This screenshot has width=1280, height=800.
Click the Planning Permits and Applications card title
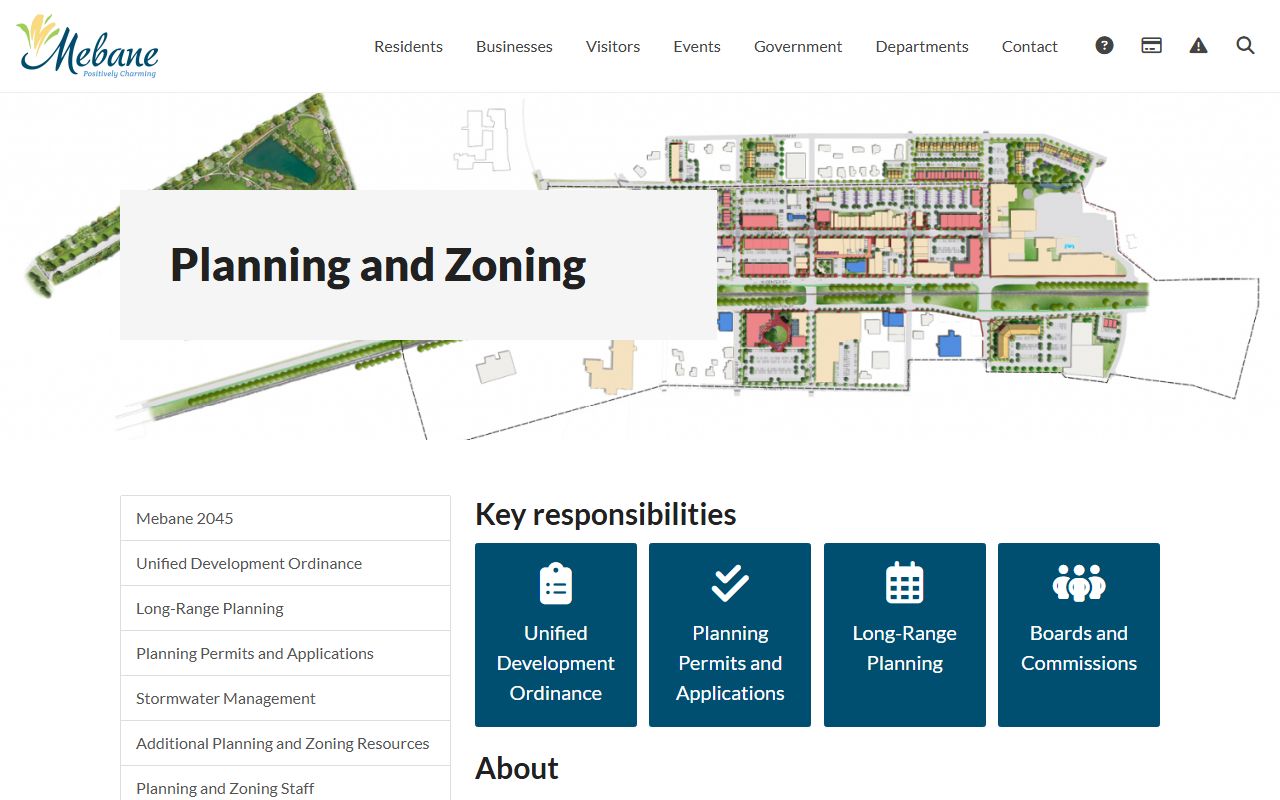point(730,663)
